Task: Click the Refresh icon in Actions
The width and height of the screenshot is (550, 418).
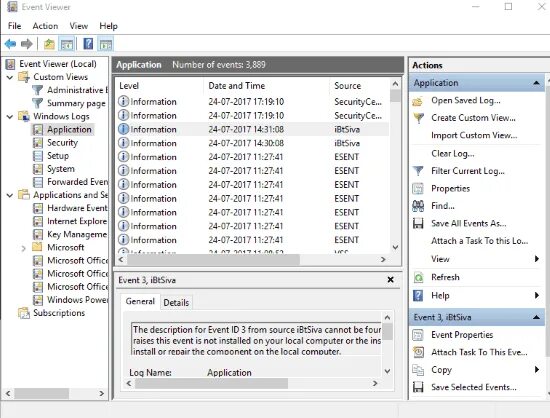Action: (418, 277)
